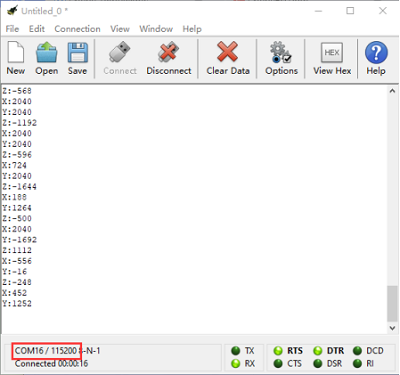Open the Window menu
The image size is (400, 375).
pos(156,29)
